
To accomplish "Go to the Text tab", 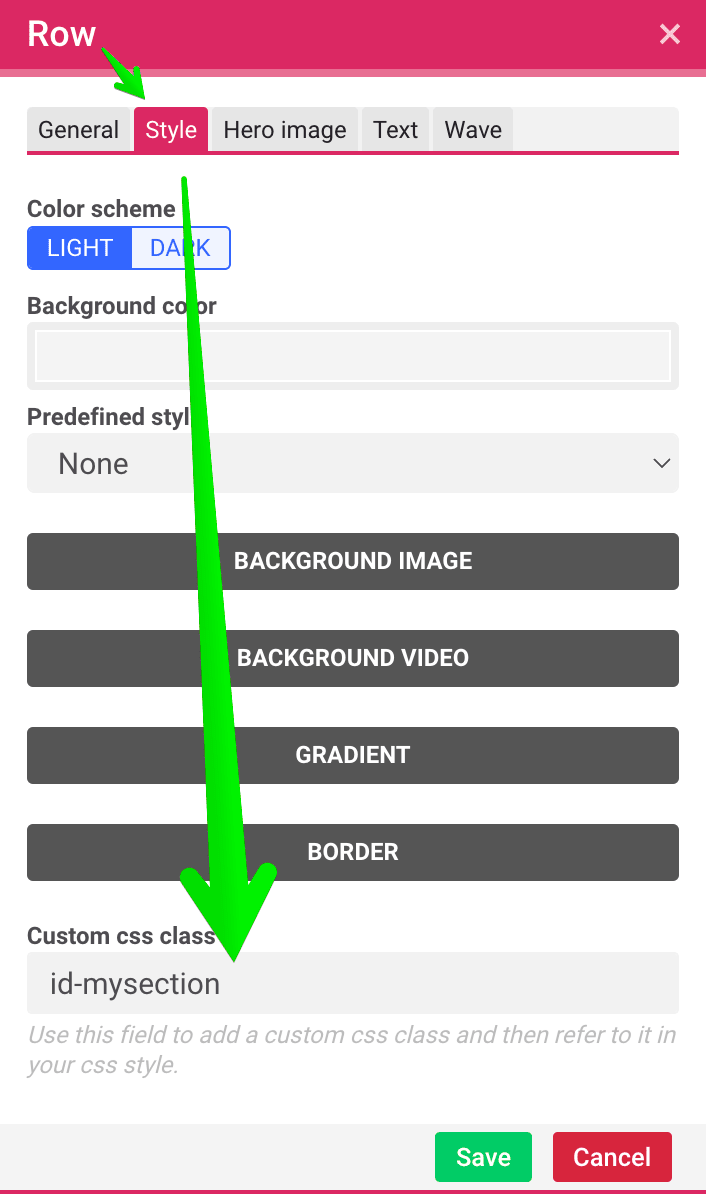I will (395, 129).
